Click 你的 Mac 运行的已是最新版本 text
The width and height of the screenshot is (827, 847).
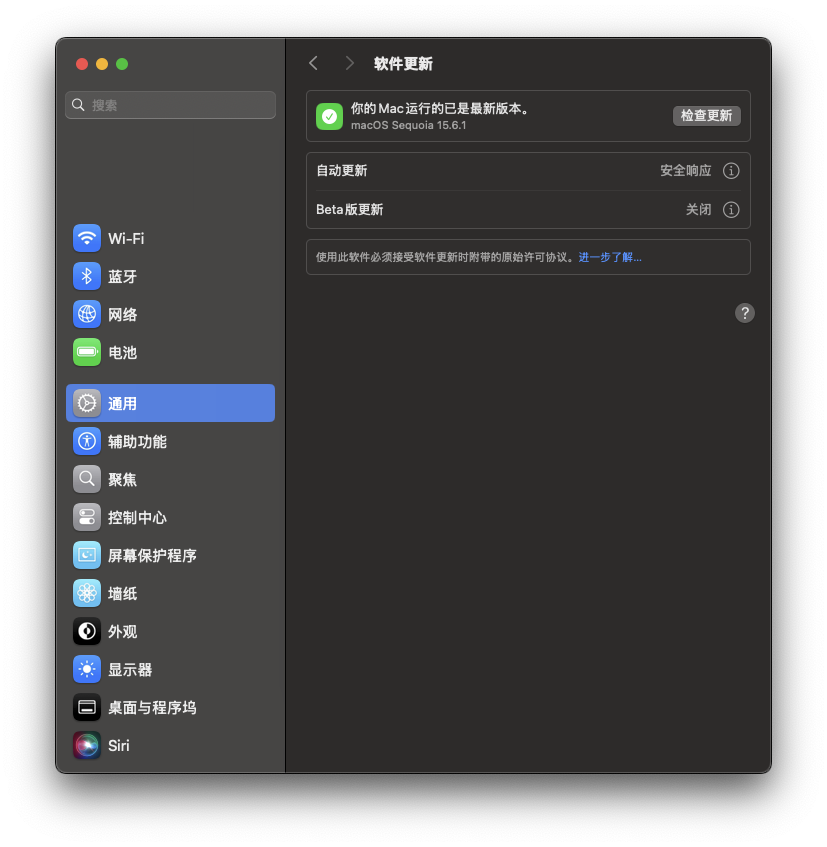(x=439, y=109)
